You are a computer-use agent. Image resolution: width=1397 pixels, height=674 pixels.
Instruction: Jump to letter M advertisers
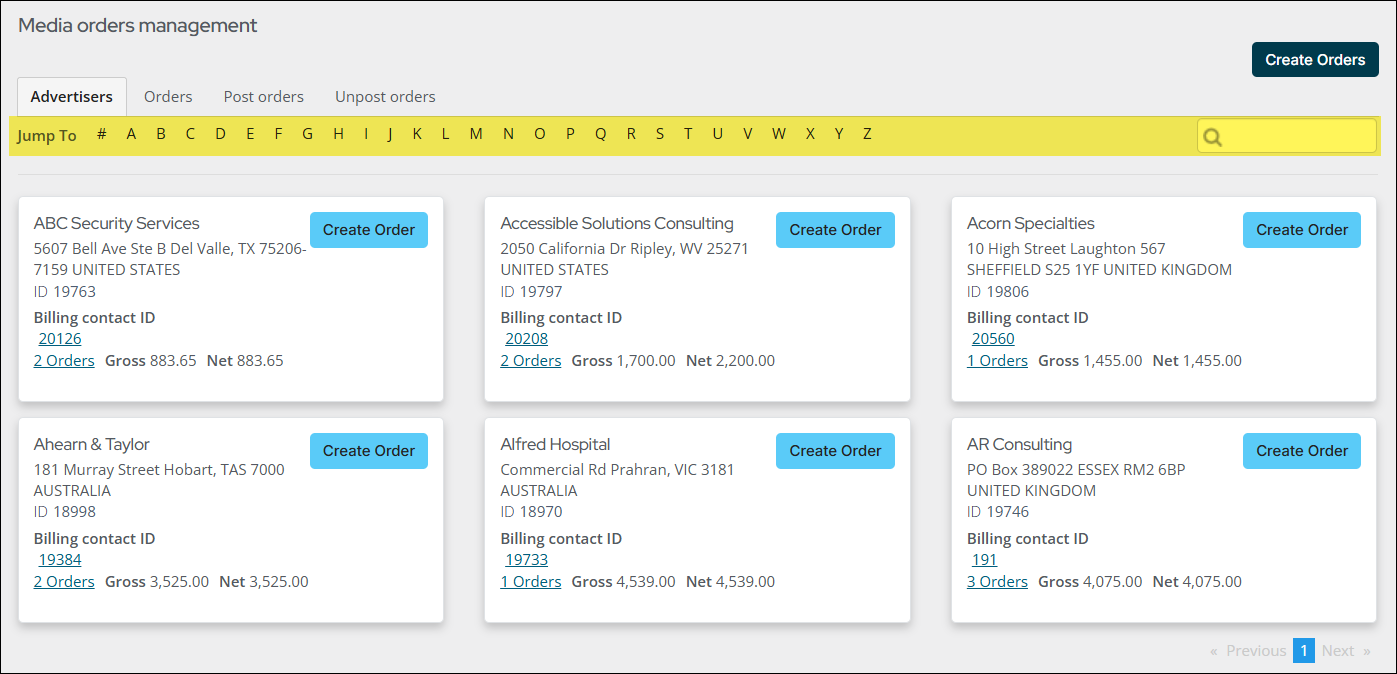pos(476,134)
